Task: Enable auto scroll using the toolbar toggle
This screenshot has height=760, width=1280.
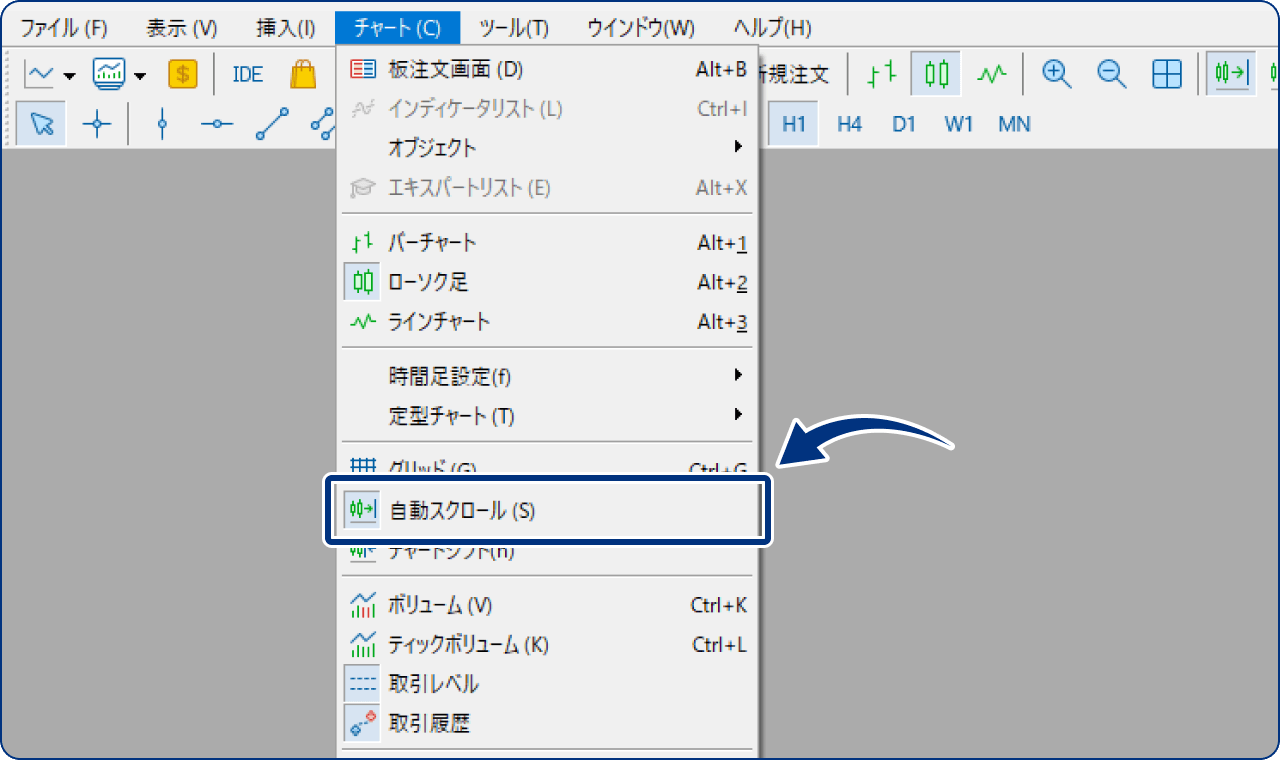Action: pos(1231,73)
